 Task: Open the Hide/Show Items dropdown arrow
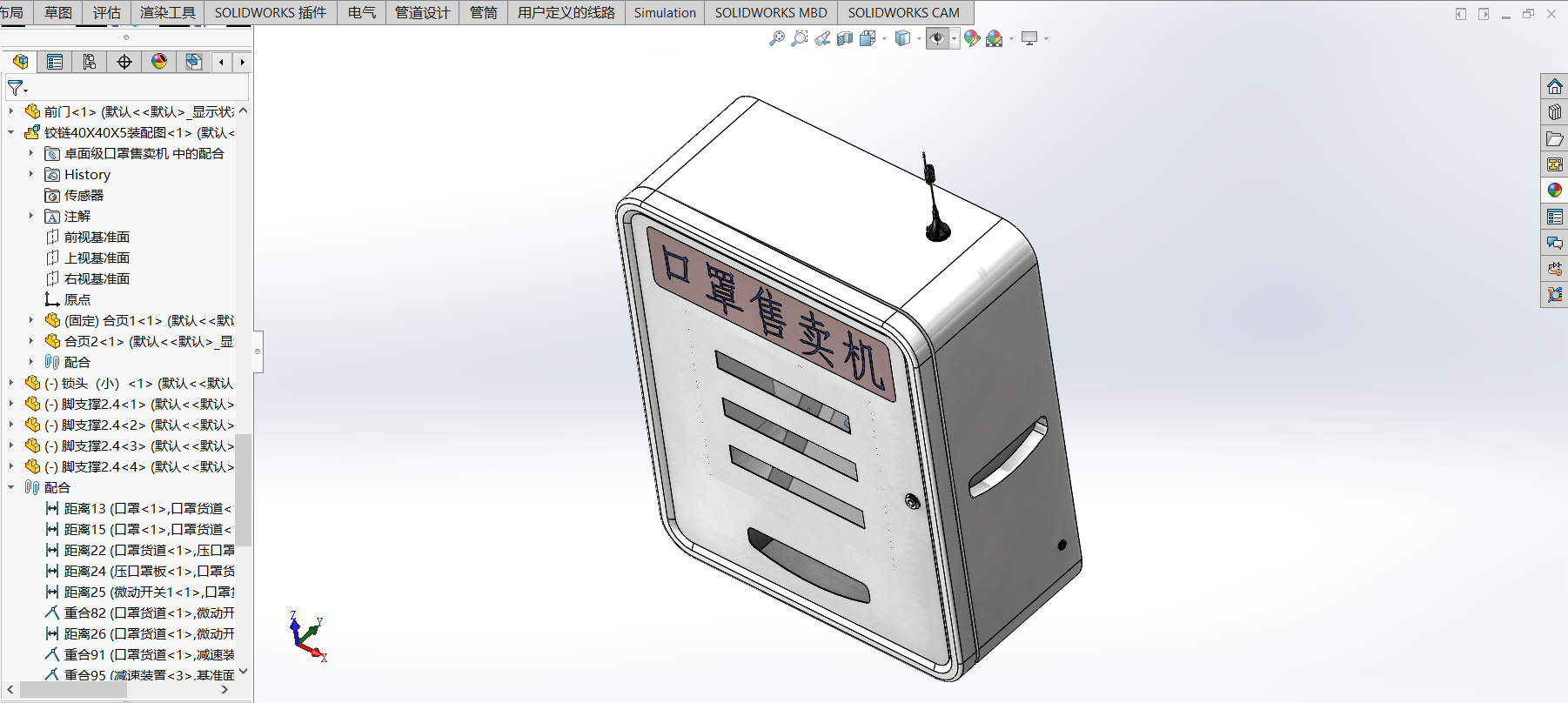955,38
